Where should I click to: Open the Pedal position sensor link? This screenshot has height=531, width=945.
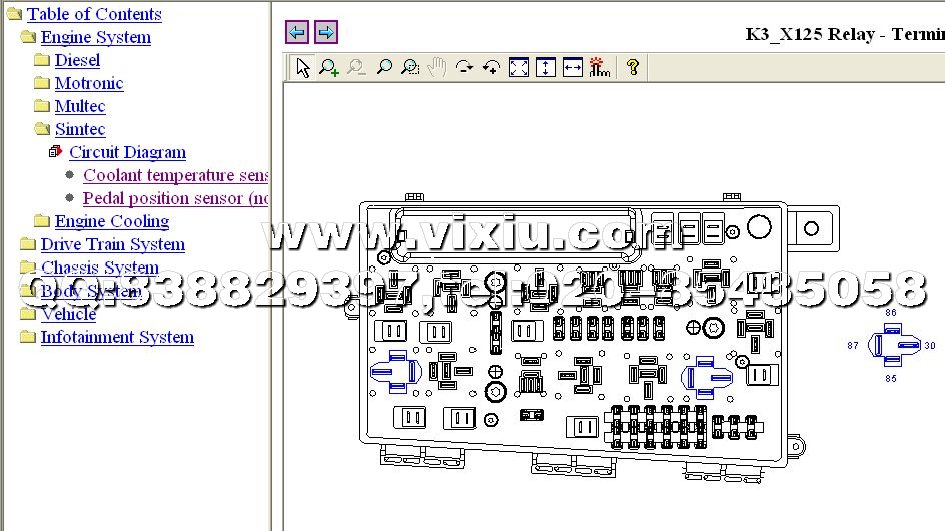(175, 198)
